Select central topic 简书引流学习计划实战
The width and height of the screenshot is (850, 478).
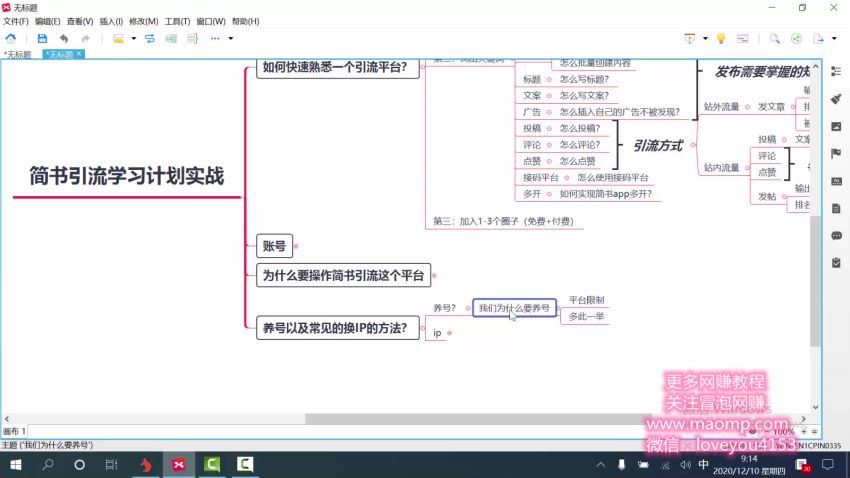[x=127, y=176]
